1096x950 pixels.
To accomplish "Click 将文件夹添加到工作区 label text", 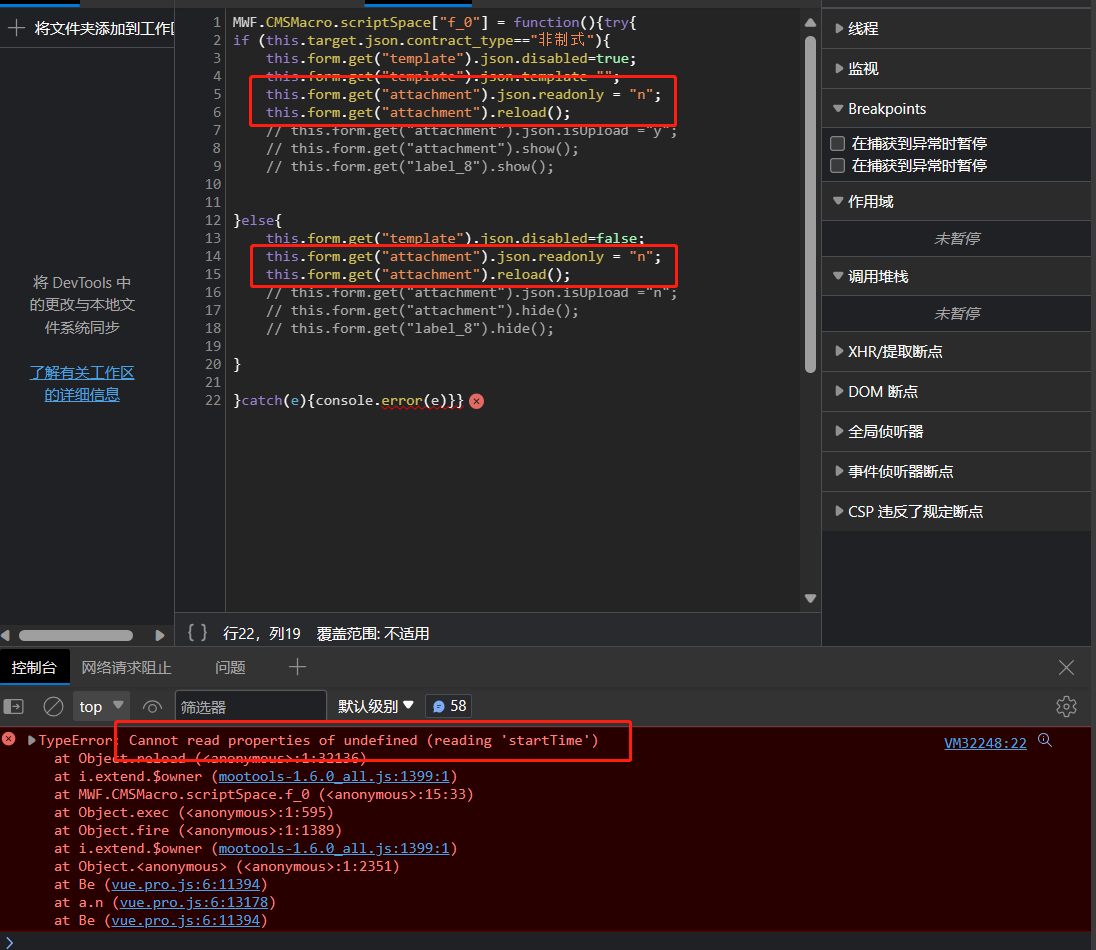I will [x=103, y=28].
